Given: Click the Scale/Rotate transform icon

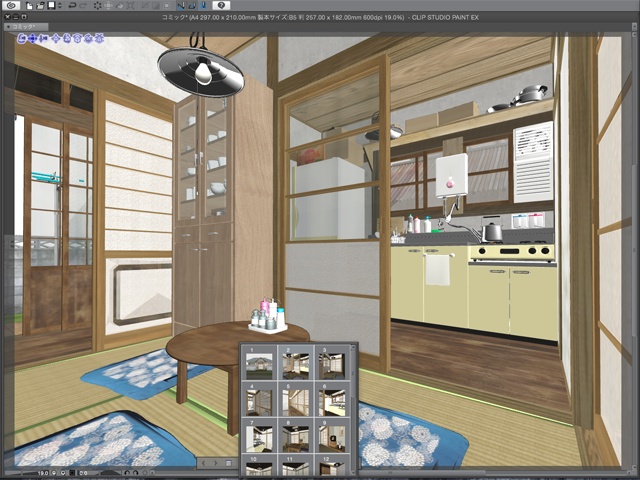Looking at the screenshot, I should 108,6.
